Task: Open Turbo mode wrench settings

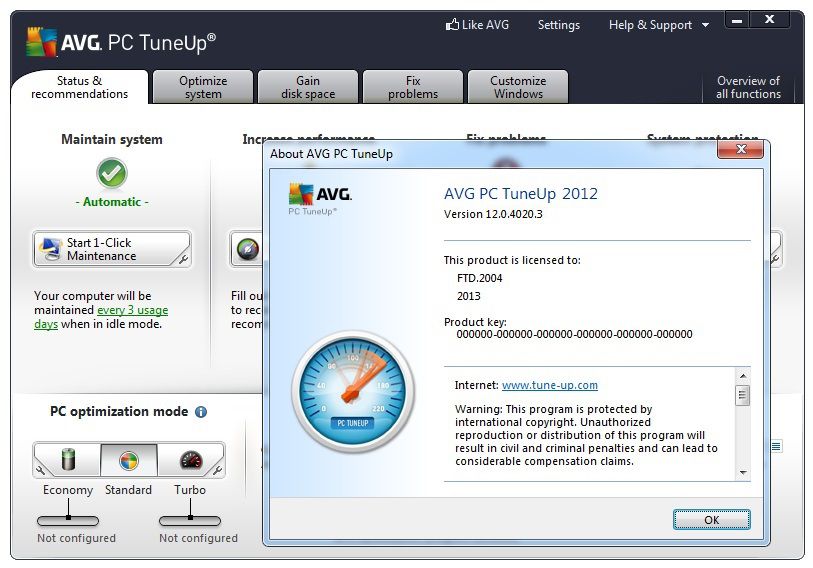Action: click(x=218, y=470)
